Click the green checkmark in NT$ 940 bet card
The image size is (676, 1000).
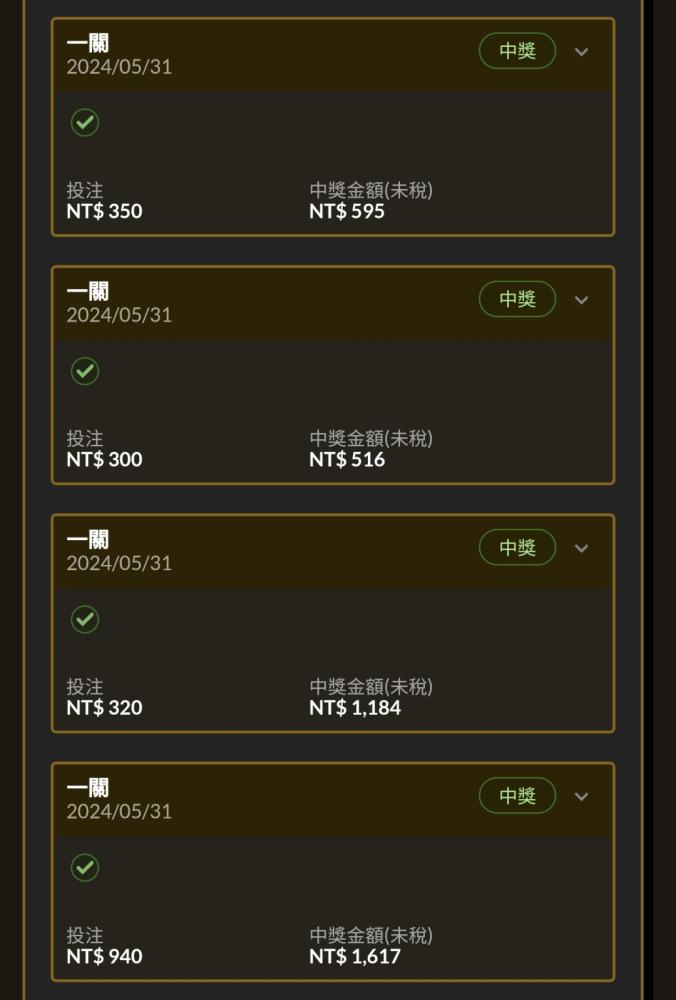85,867
